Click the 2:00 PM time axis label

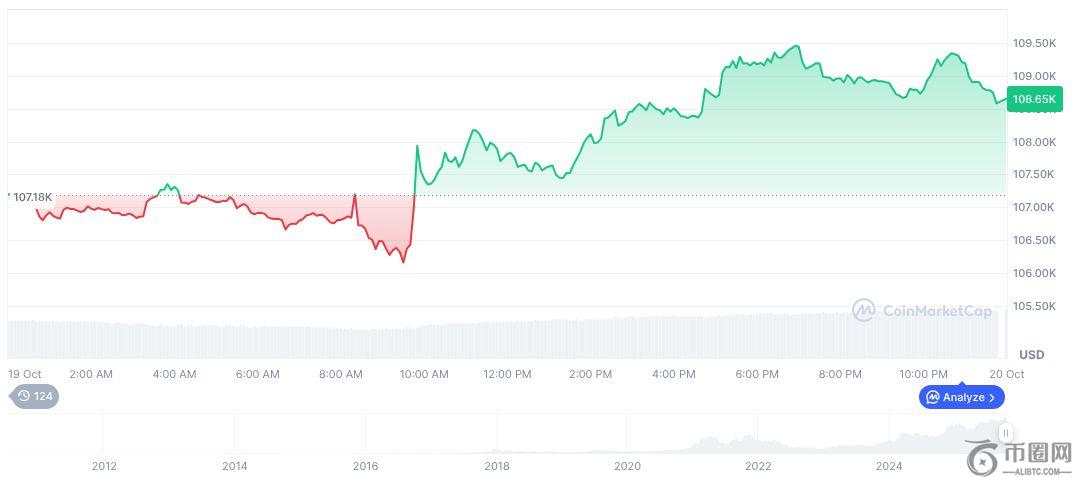tap(590, 375)
